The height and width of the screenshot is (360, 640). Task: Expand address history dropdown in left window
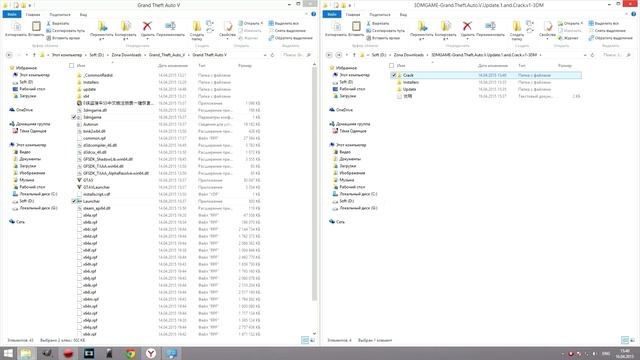click(x=265, y=55)
